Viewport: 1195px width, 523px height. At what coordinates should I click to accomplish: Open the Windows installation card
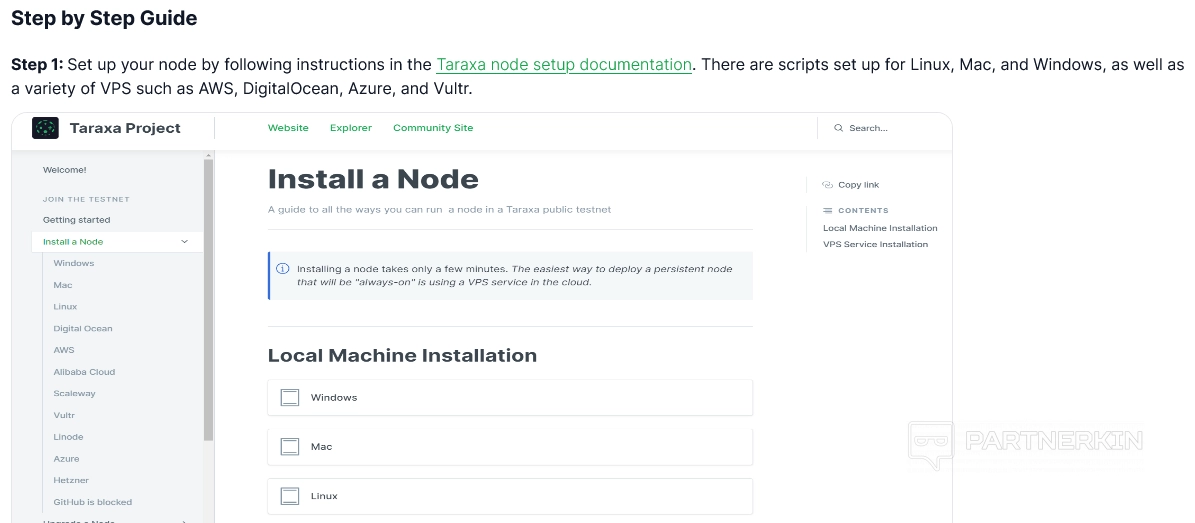[510, 397]
